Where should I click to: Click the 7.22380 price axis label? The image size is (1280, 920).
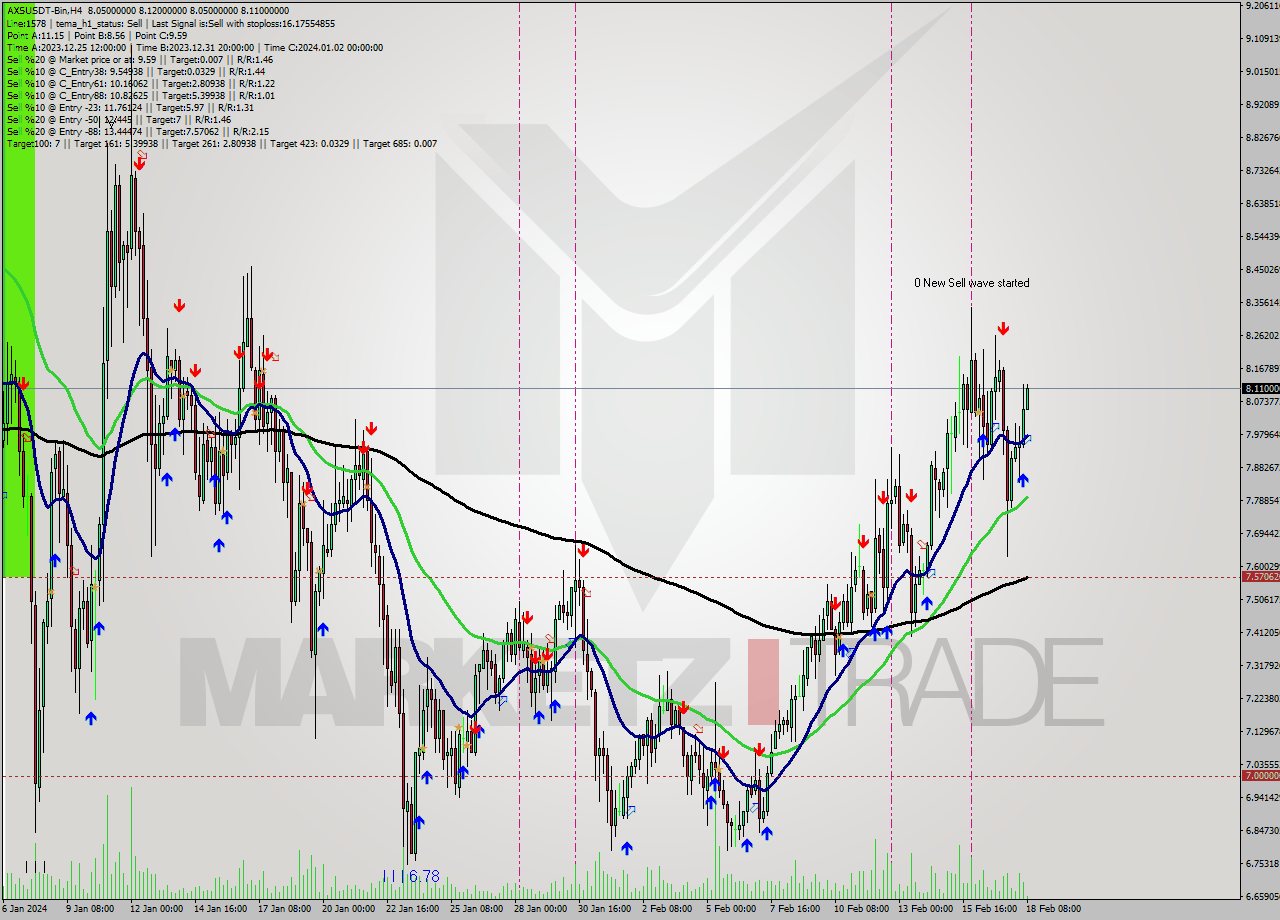[1261, 698]
